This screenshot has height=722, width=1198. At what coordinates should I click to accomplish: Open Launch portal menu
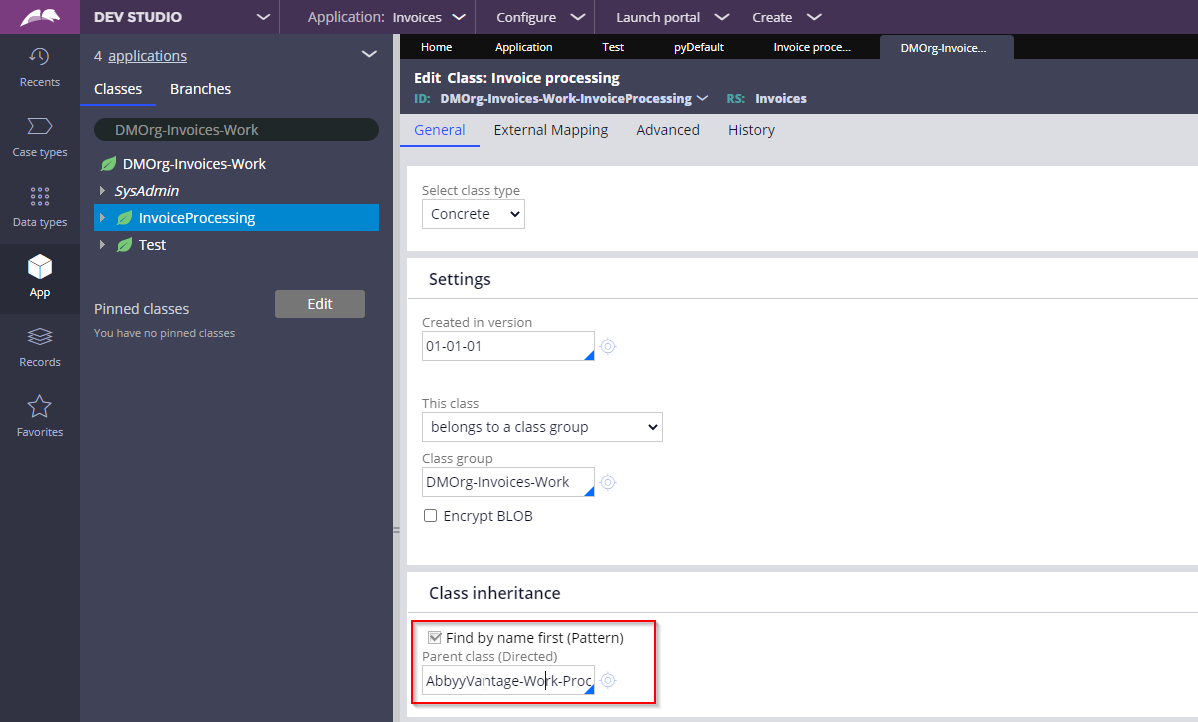672,17
